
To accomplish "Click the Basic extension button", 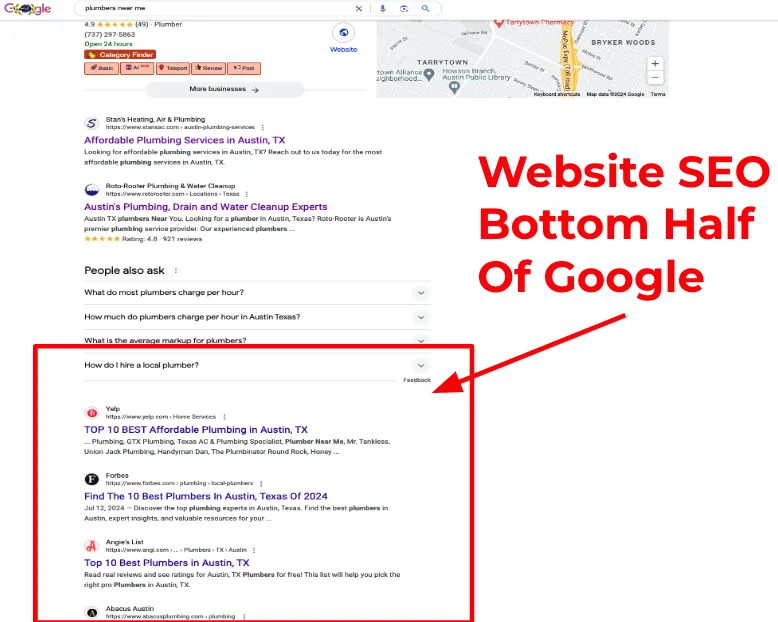I will coord(102,68).
